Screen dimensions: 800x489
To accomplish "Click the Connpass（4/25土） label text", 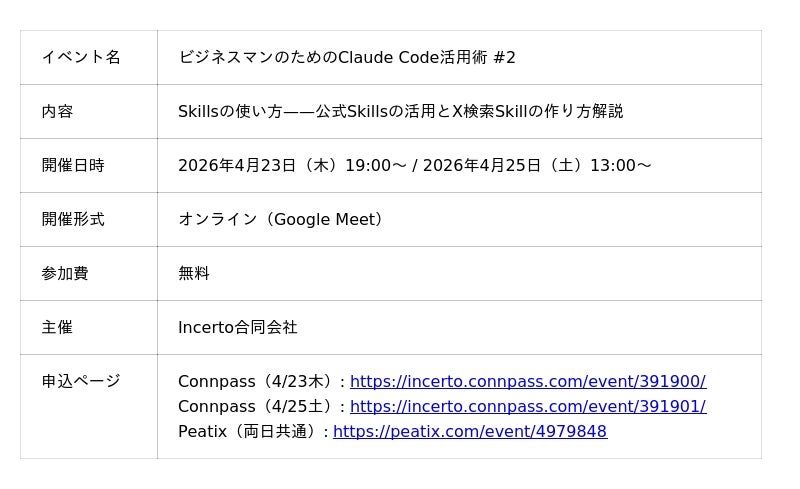I will [258, 406].
